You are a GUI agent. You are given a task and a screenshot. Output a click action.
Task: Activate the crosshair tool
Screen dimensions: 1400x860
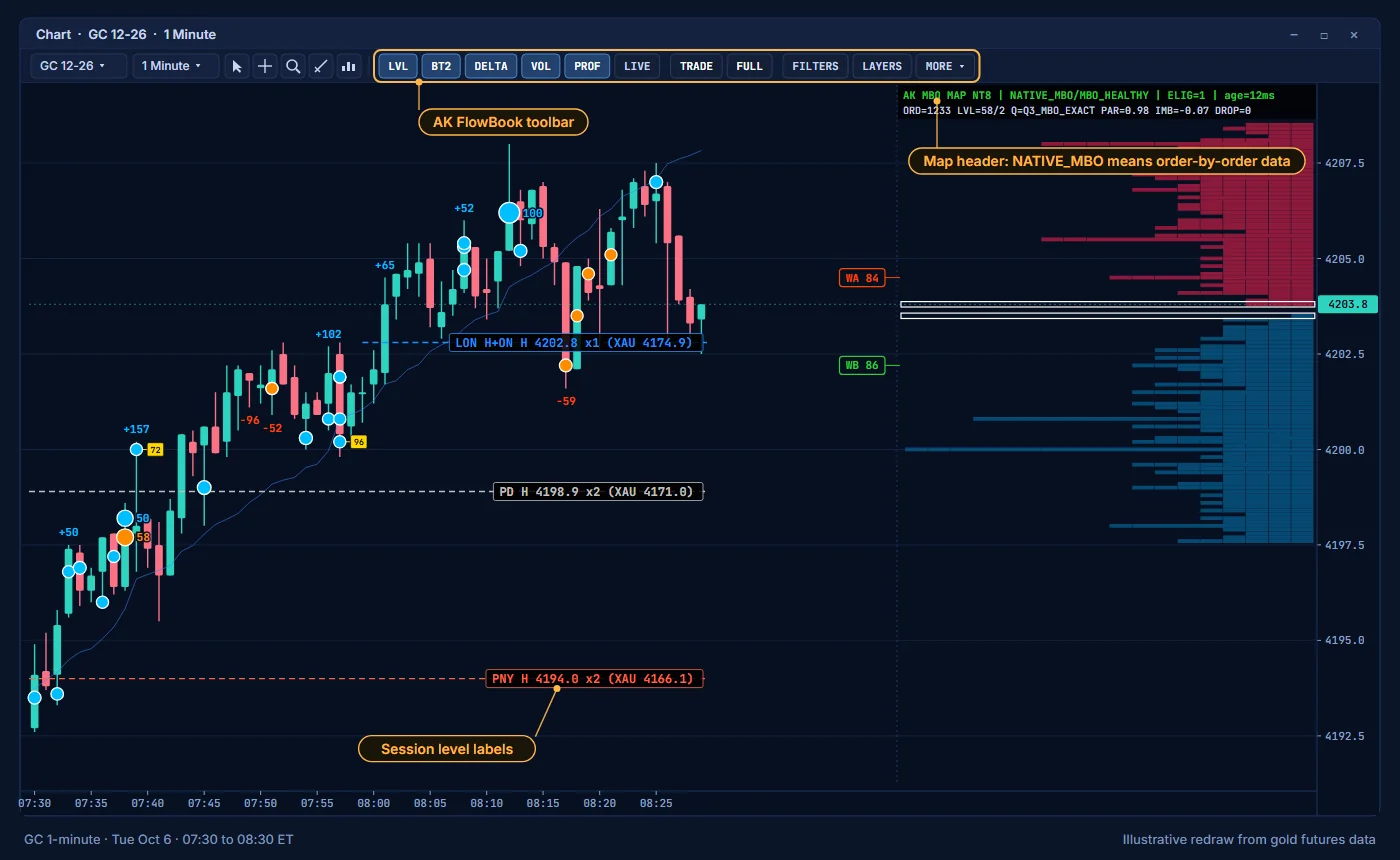tap(265, 66)
